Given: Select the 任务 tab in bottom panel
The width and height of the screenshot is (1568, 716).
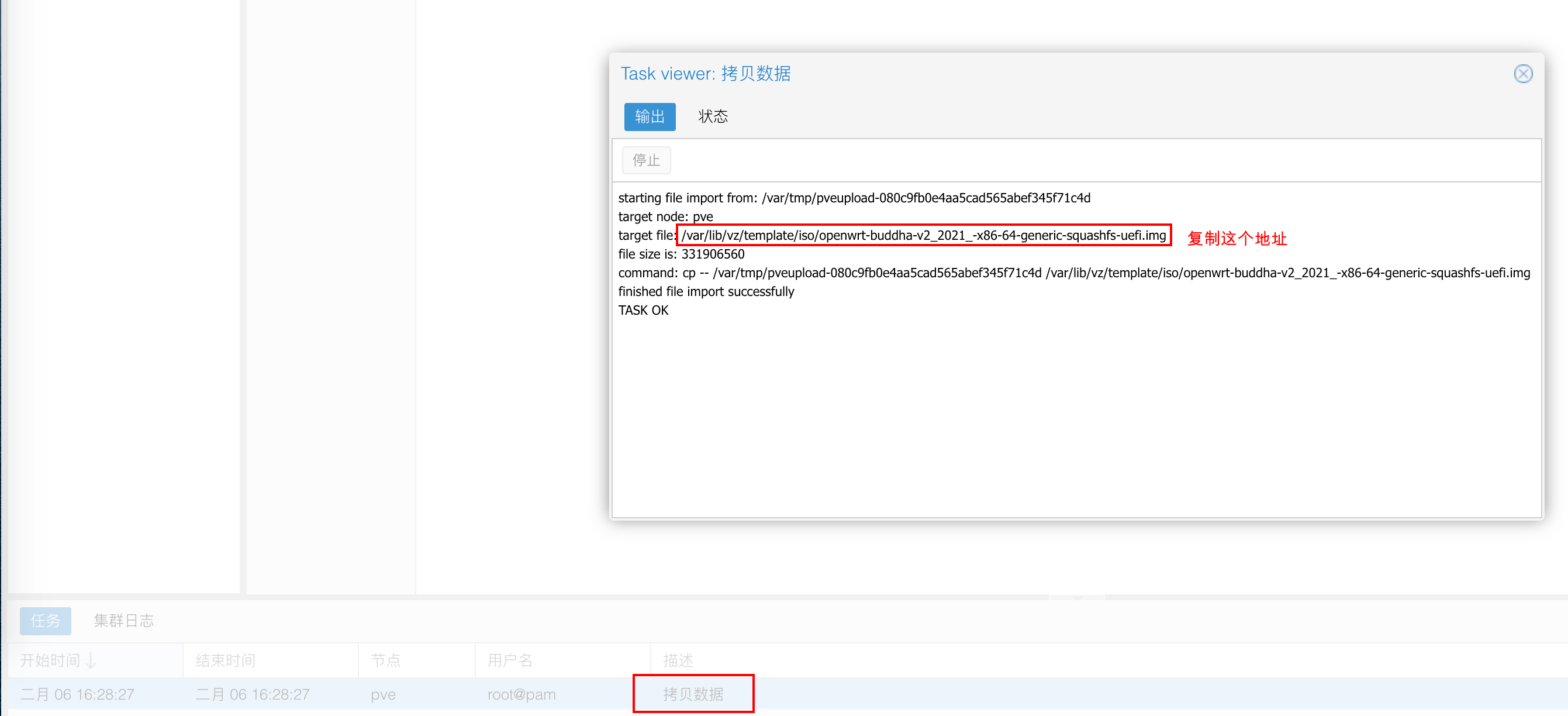Looking at the screenshot, I should pos(45,621).
